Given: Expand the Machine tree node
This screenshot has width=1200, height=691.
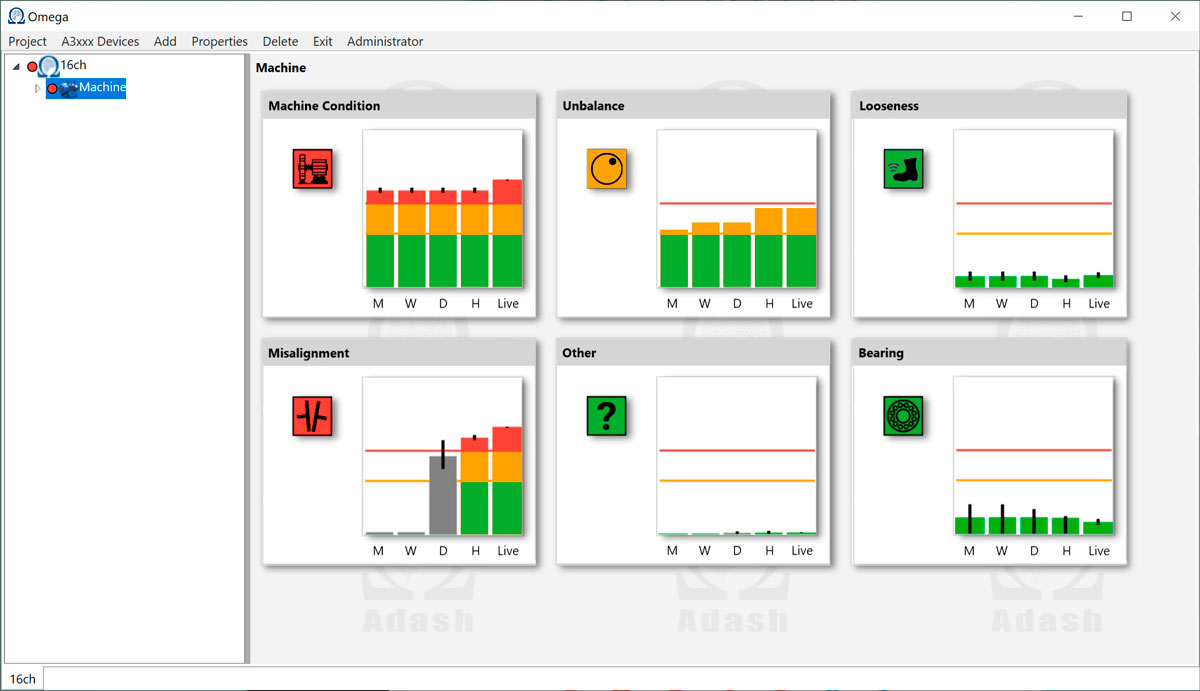Looking at the screenshot, I should [x=37, y=88].
